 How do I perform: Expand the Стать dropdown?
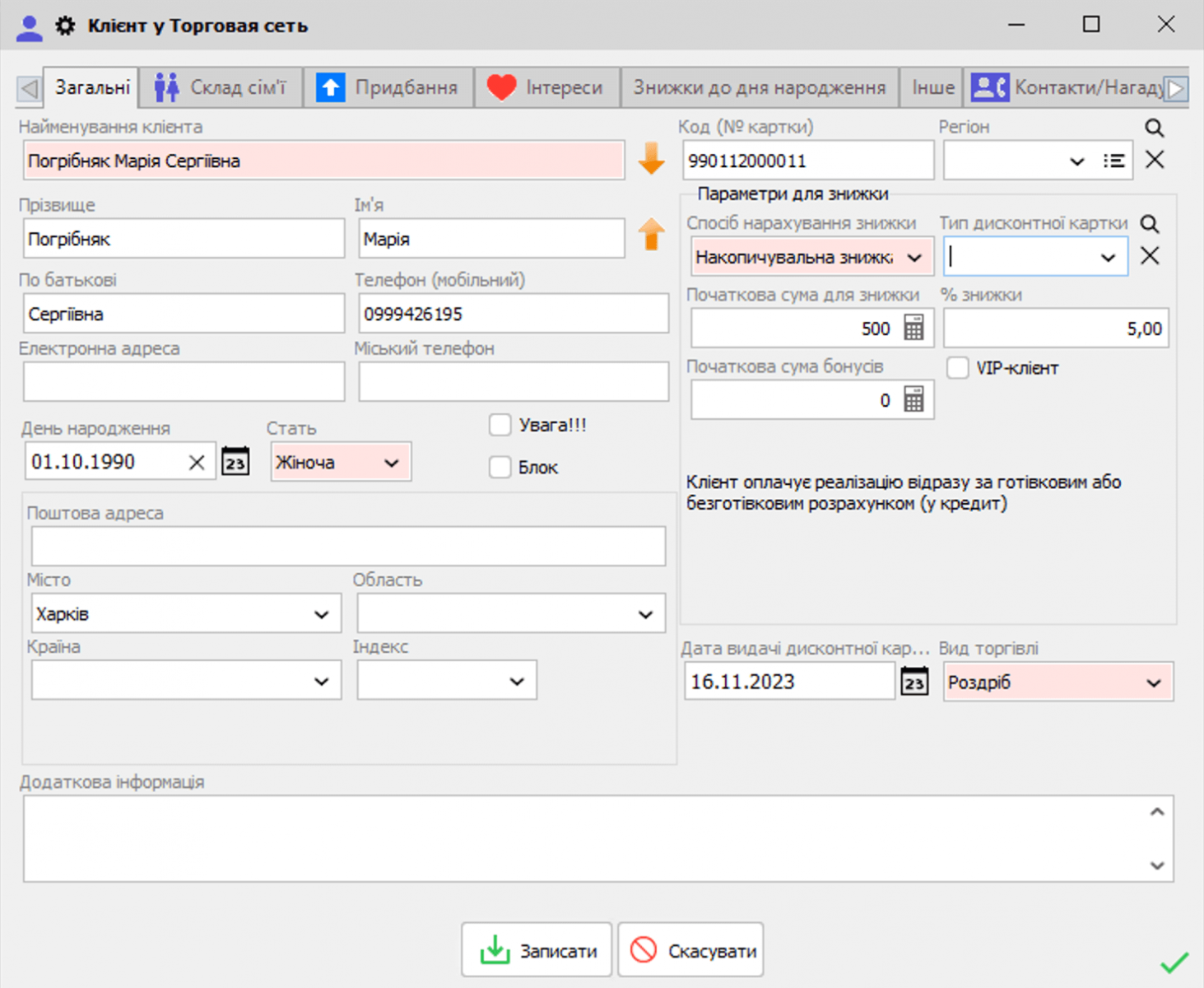click(x=392, y=463)
